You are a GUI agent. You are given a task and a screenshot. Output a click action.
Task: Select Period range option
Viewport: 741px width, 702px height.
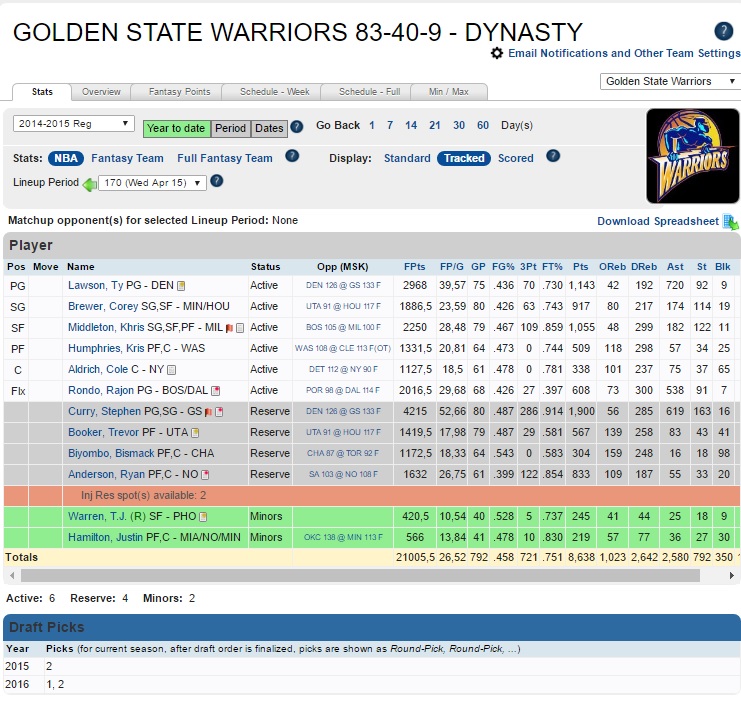point(231,128)
